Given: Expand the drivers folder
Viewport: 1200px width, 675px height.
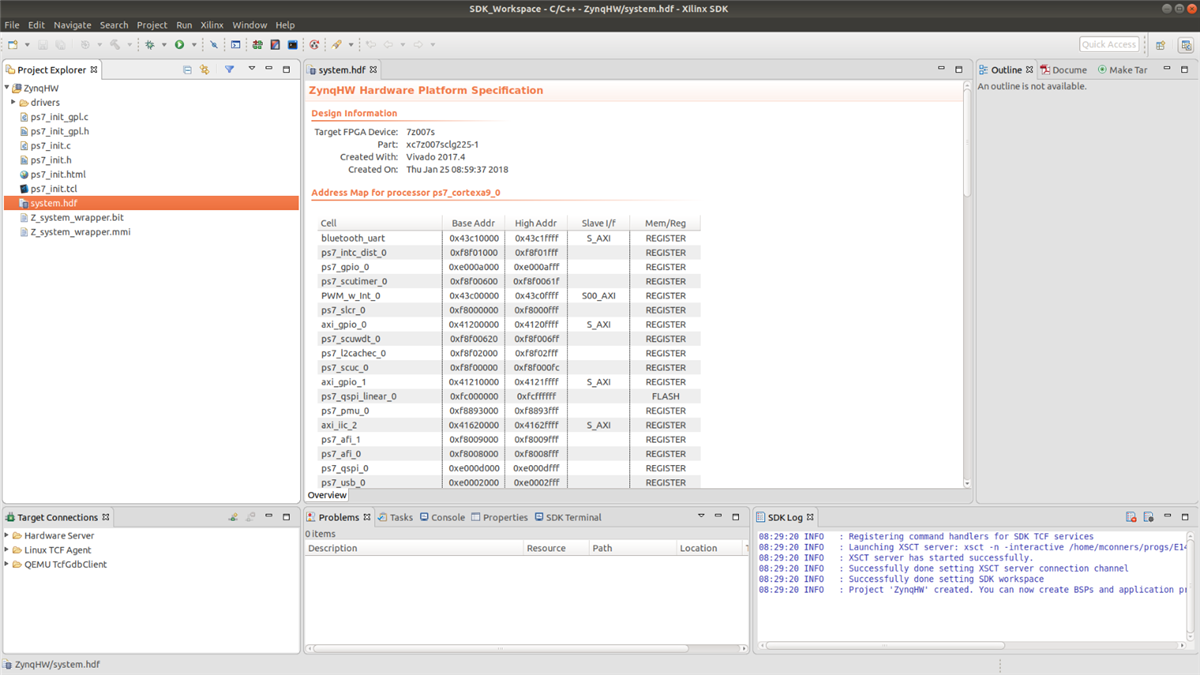Looking at the screenshot, I should point(13,102).
